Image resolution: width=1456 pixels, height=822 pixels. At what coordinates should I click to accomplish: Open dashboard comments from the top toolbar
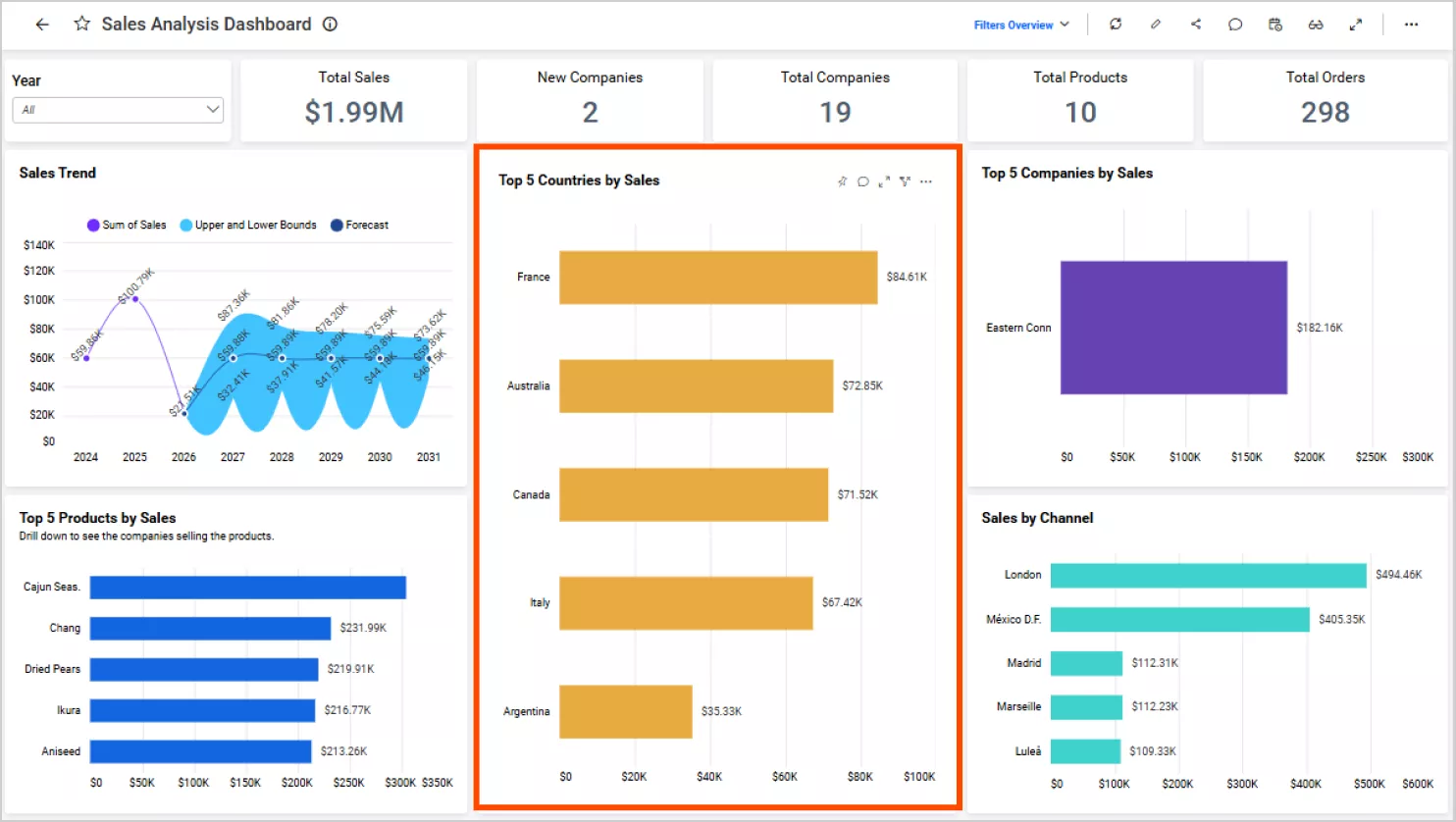tap(1235, 25)
